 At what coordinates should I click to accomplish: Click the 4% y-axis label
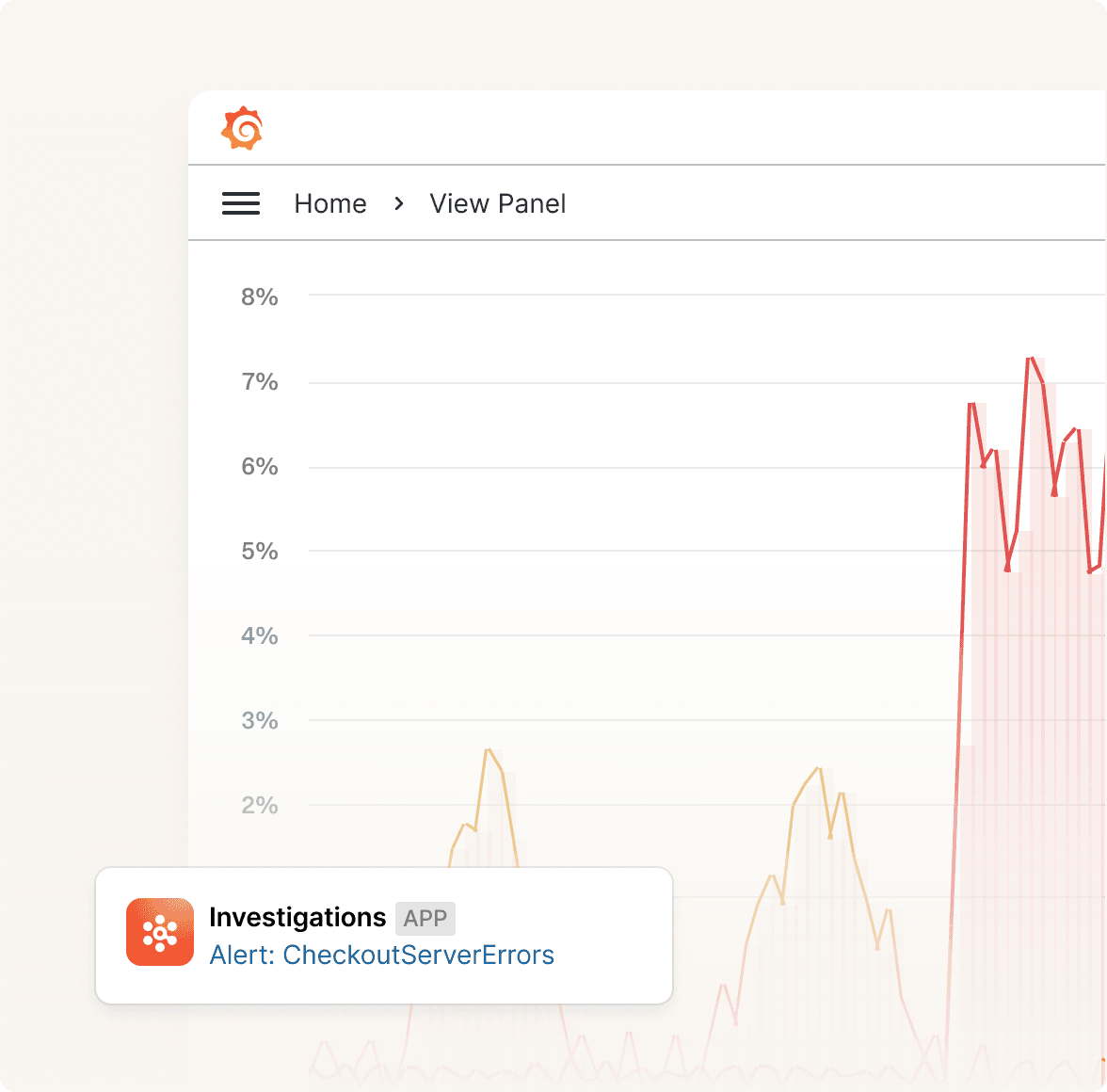click(x=259, y=636)
